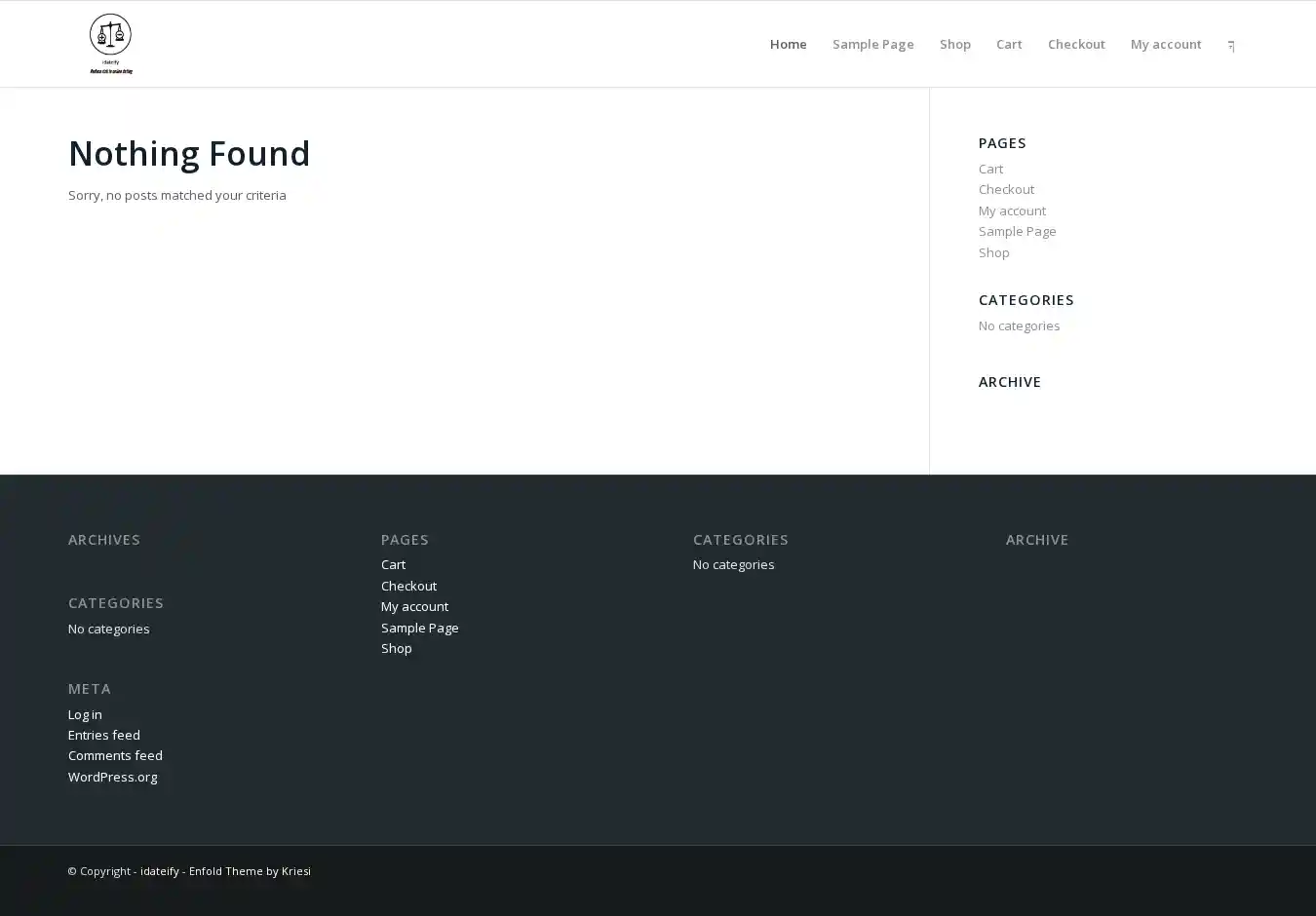Click the Log in link under Meta
This screenshot has height=916, width=1316.
(x=85, y=714)
